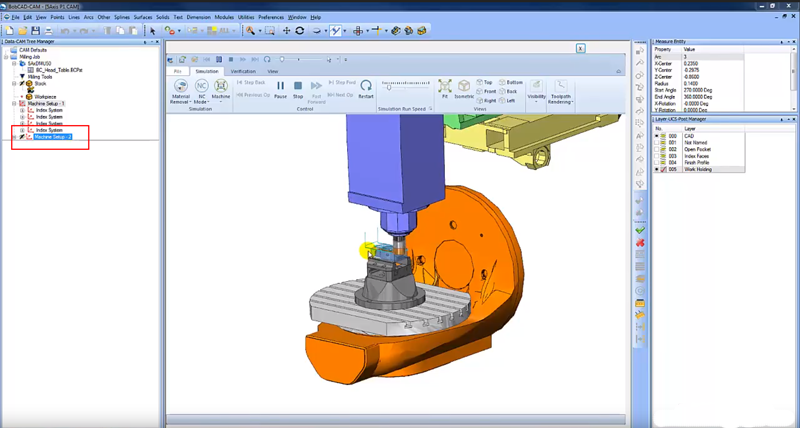This screenshot has height=428, width=800.
Task: Click the NC Mode icon
Action: pyautogui.click(x=202, y=86)
